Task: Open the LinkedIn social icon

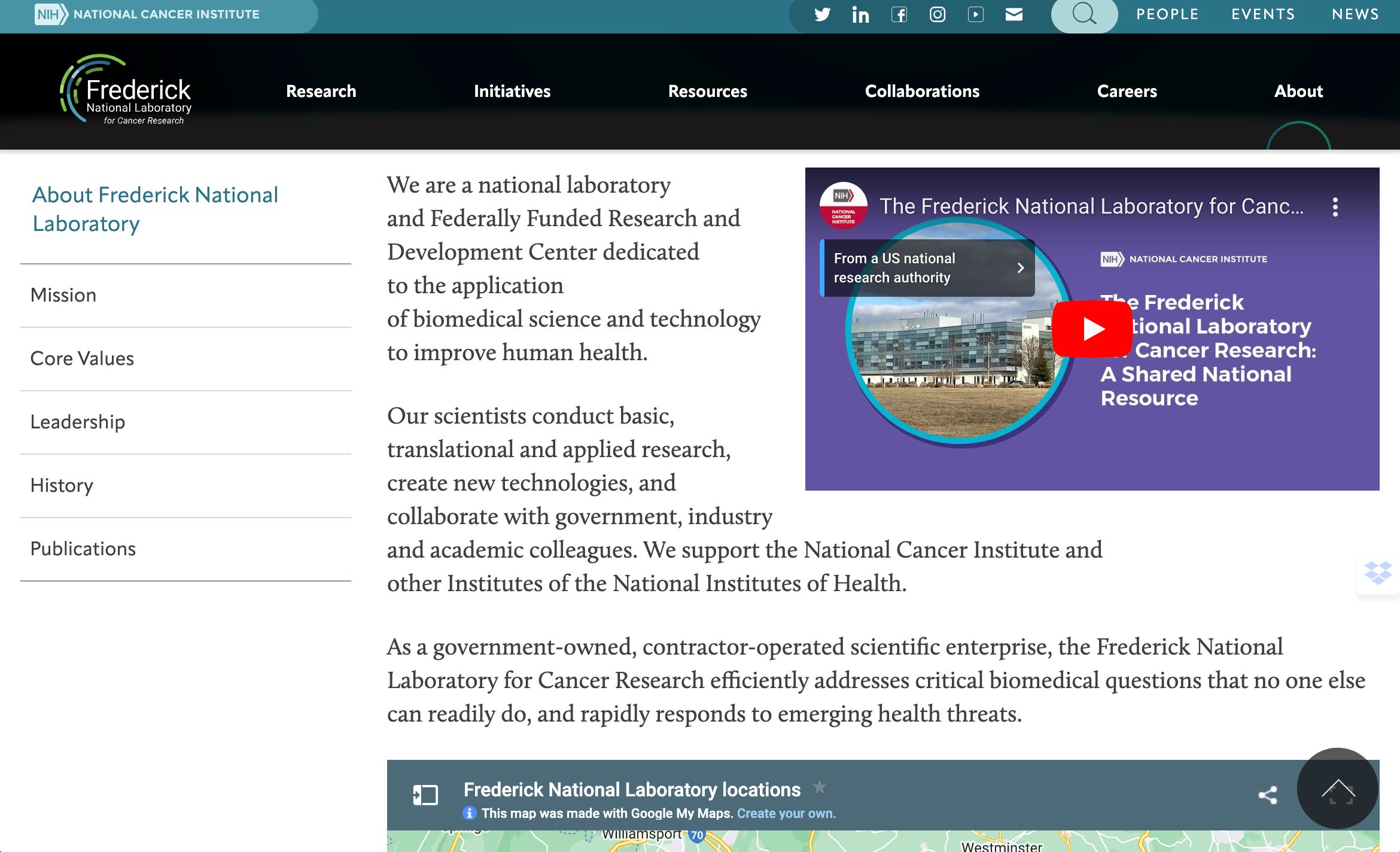Action: (860, 14)
